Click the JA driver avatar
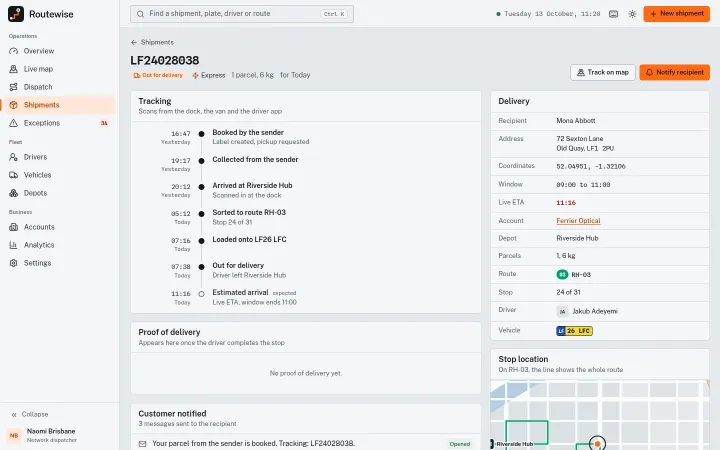 coord(562,312)
